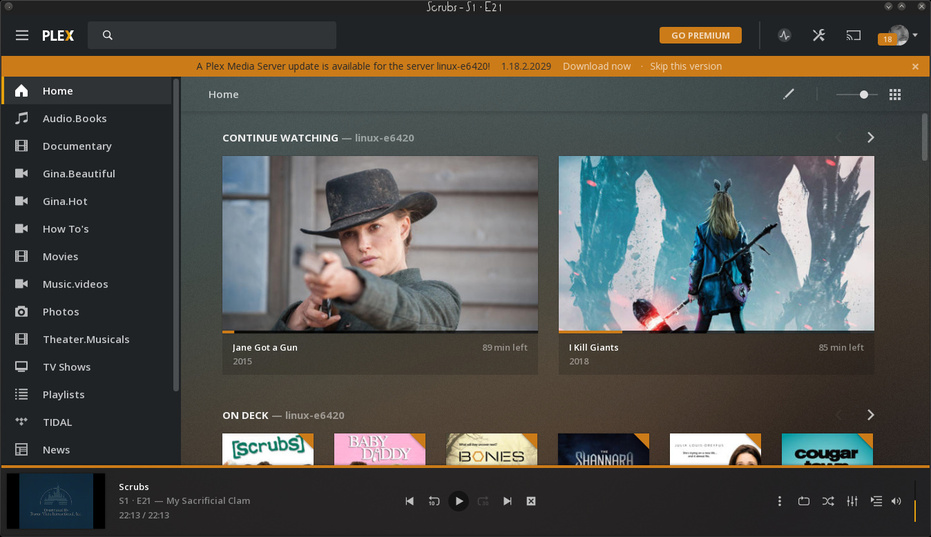Open Playlists in the sidebar
931x537 pixels.
pyautogui.click(x=87, y=394)
